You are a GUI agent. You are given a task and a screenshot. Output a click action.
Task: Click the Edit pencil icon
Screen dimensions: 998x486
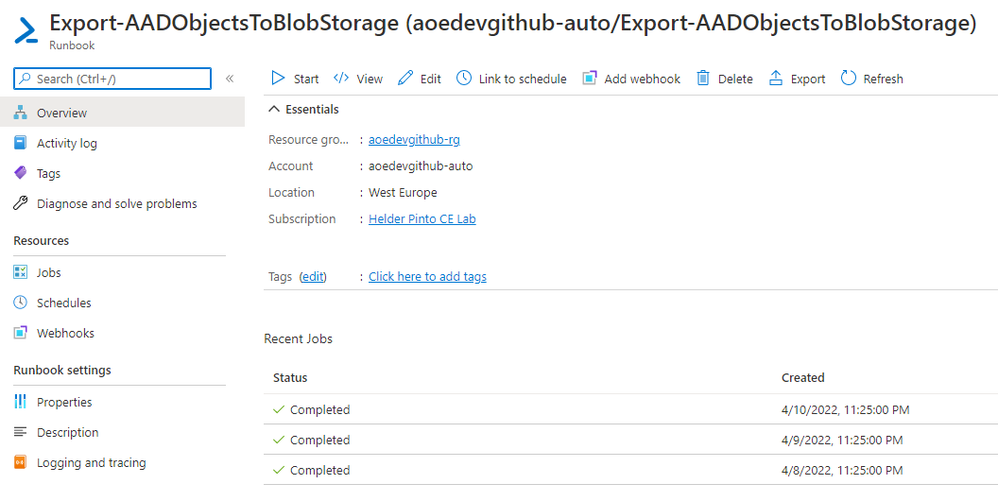405,78
